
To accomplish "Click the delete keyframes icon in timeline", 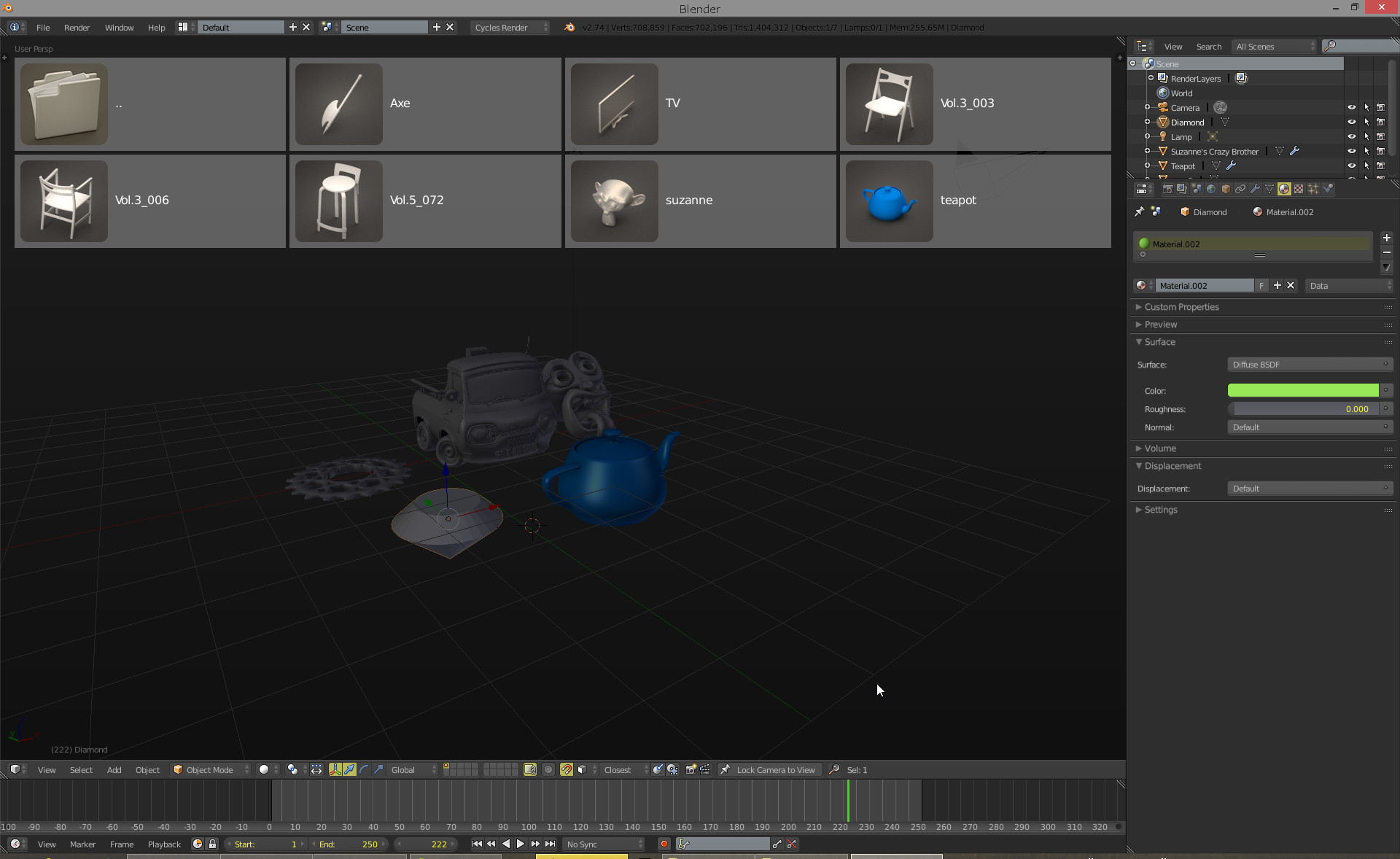I will tap(792, 844).
